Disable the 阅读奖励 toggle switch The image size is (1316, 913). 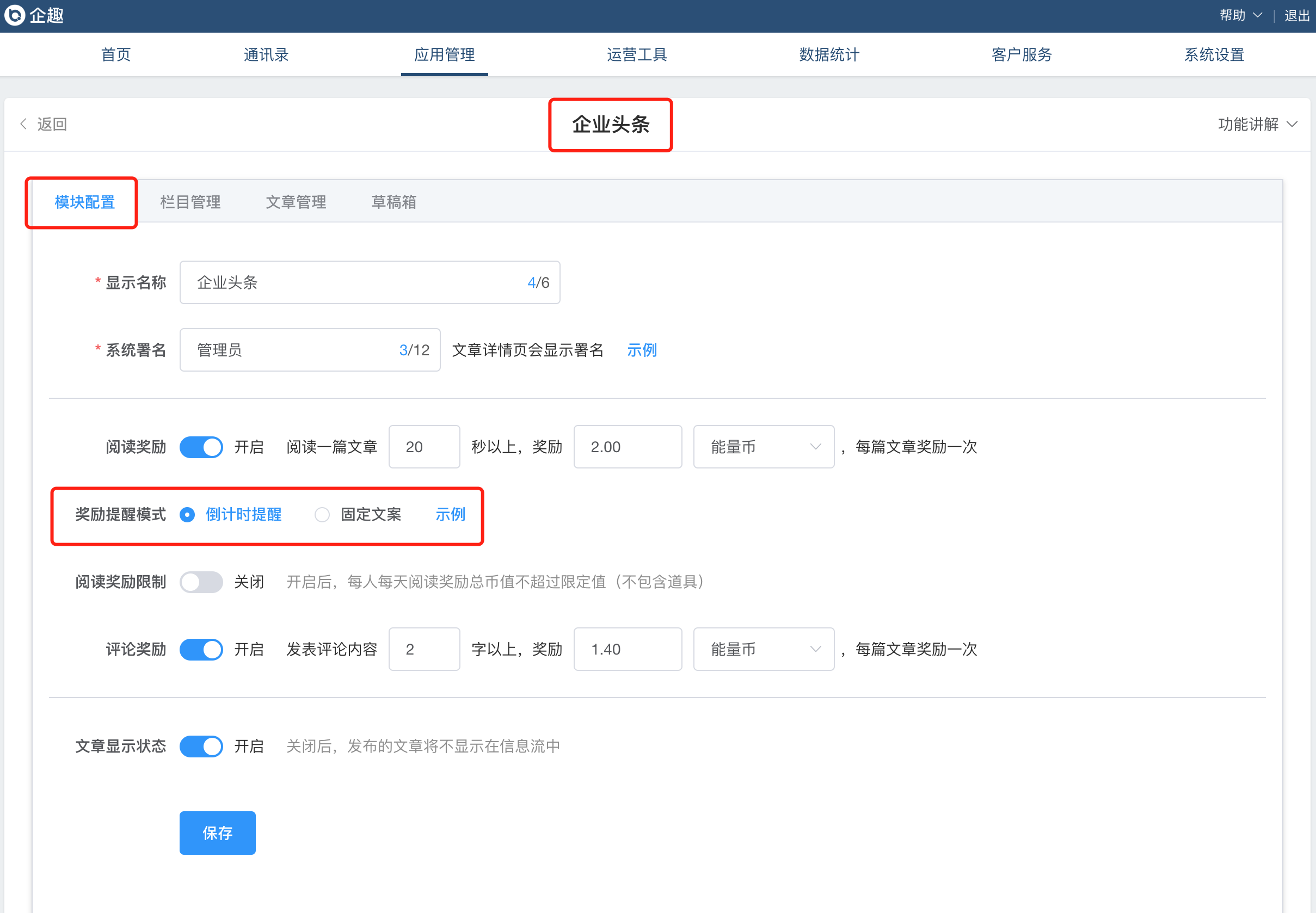pyautogui.click(x=201, y=447)
